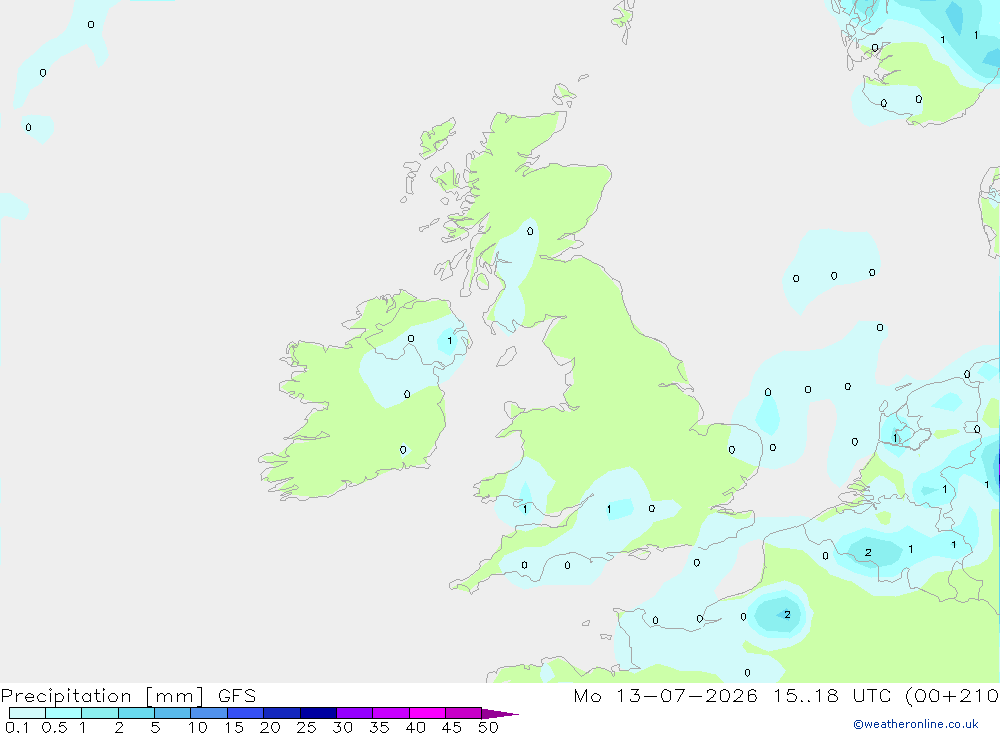
Task: Select the 20–25 mm dark navy legend swatch
Action: pyautogui.click(x=281, y=713)
